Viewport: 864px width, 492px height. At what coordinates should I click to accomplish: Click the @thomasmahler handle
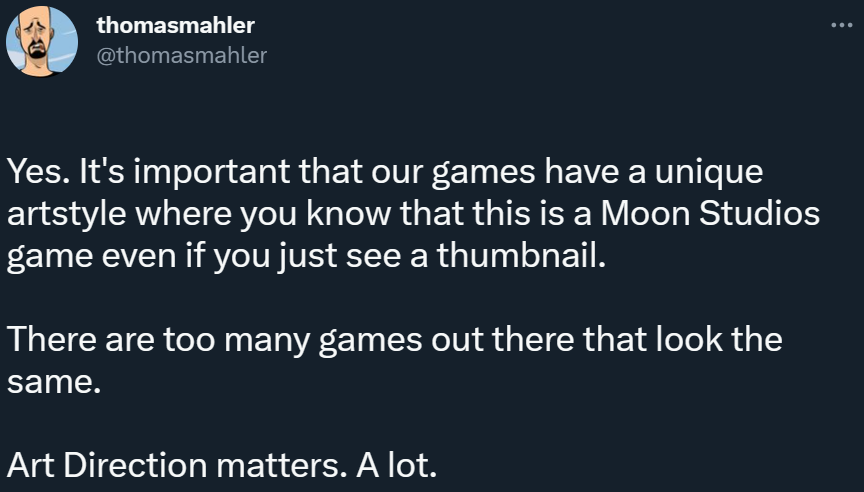181,56
